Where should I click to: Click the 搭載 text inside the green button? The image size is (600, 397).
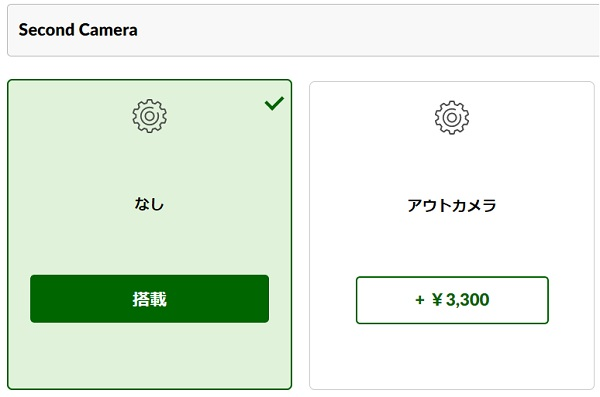[x=150, y=299]
